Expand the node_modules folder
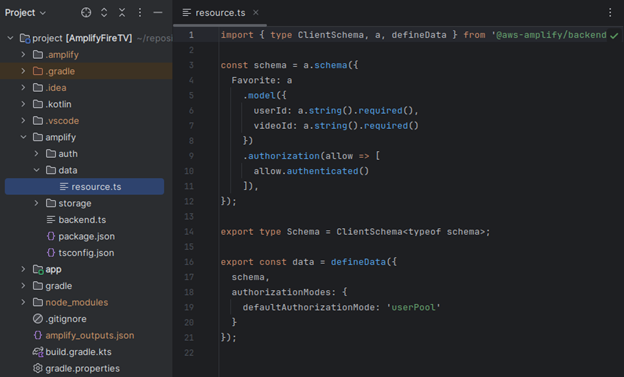This screenshot has height=377, width=624. point(23,302)
